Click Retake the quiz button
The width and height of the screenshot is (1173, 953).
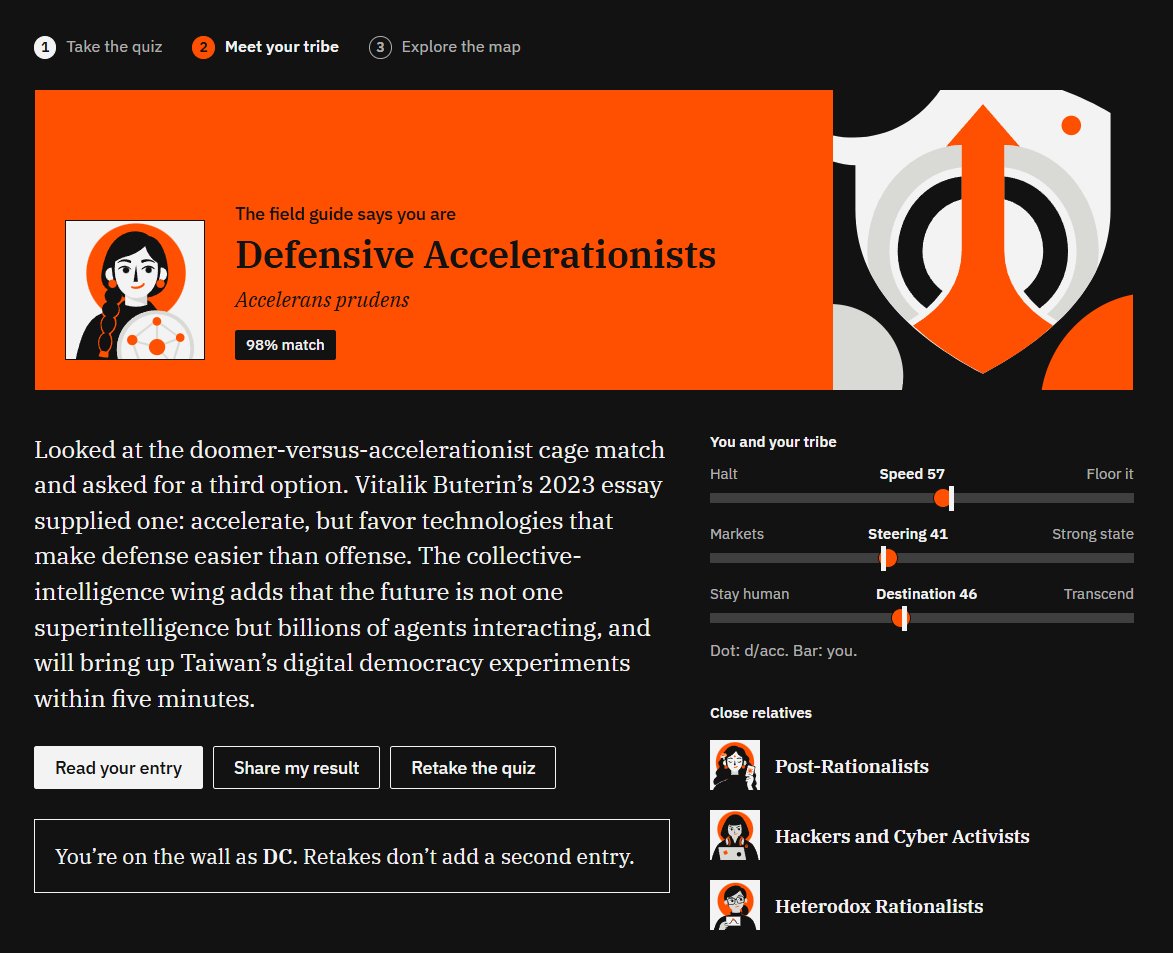[473, 767]
